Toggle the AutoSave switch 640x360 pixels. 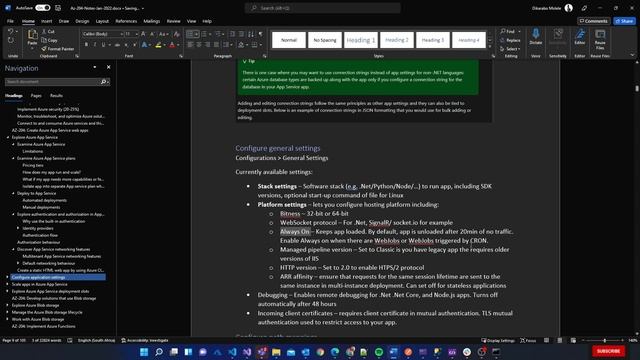click(42, 8)
